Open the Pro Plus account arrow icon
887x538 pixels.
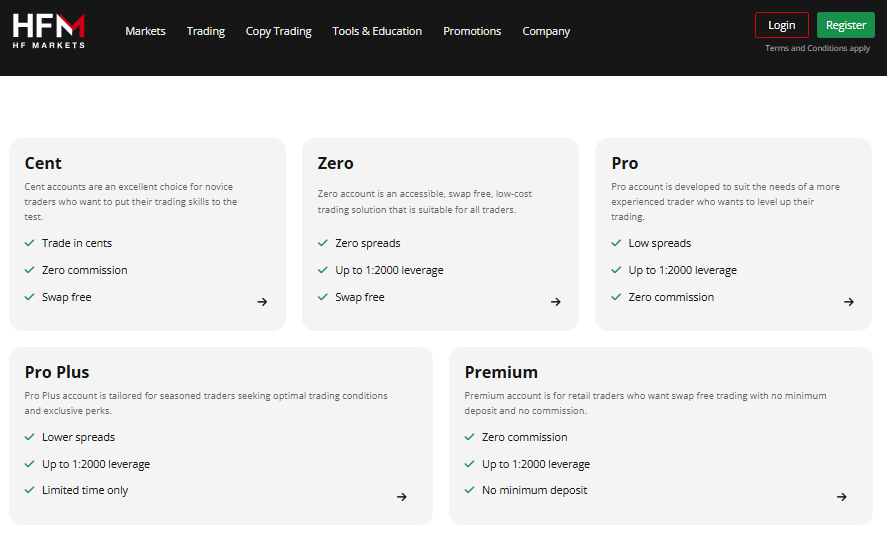click(x=402, y=497)
